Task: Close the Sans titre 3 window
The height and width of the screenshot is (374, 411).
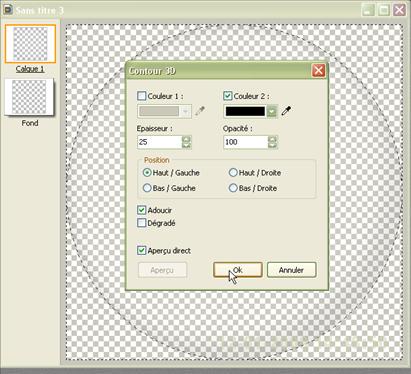Action: 399,10
